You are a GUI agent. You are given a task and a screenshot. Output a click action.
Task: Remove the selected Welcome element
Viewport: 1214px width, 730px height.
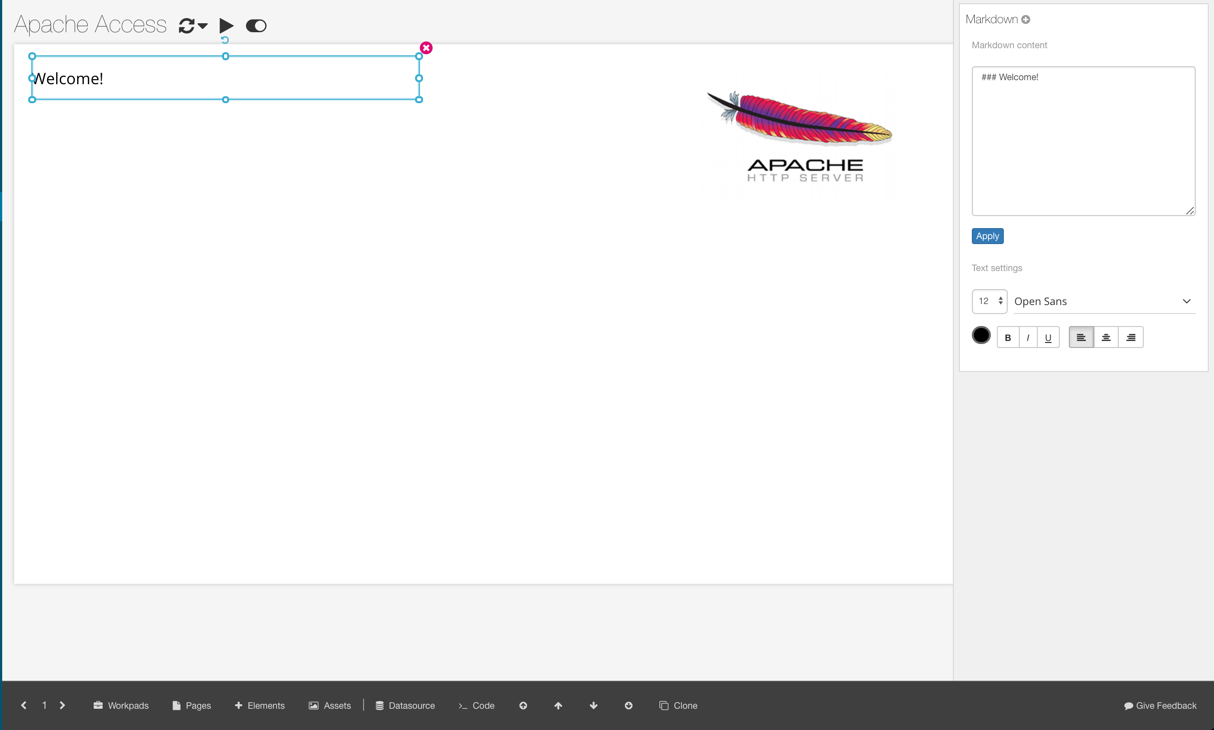pos(426,48)
